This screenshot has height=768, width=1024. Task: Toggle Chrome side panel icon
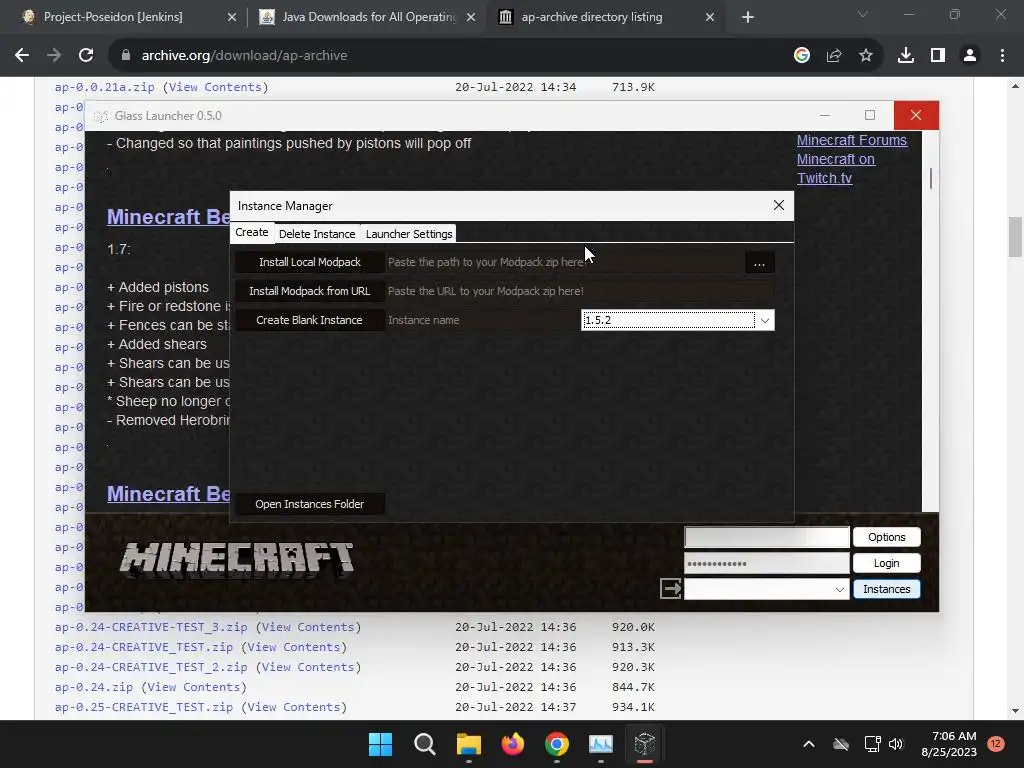point(938,56)
